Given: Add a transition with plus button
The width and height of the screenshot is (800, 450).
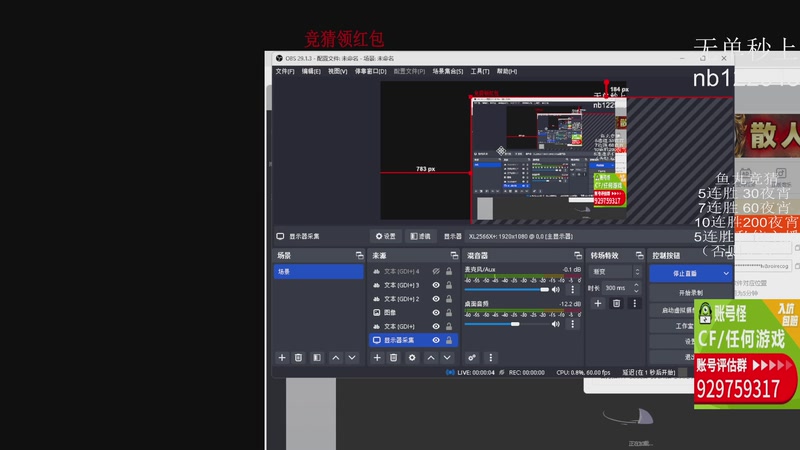Looking at the screenshot, I should (597, 303).
